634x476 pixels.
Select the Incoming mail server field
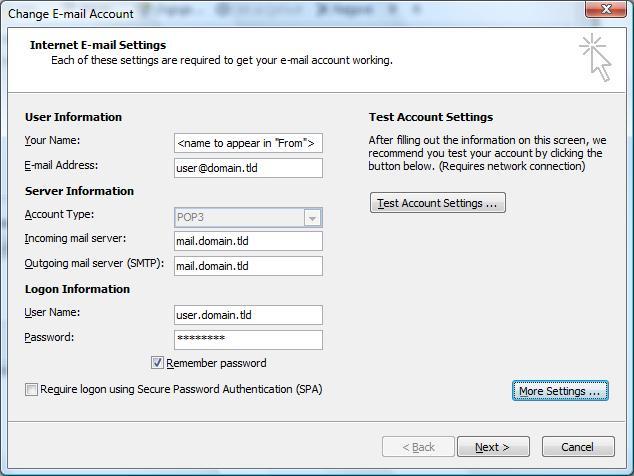coord(248,241)
